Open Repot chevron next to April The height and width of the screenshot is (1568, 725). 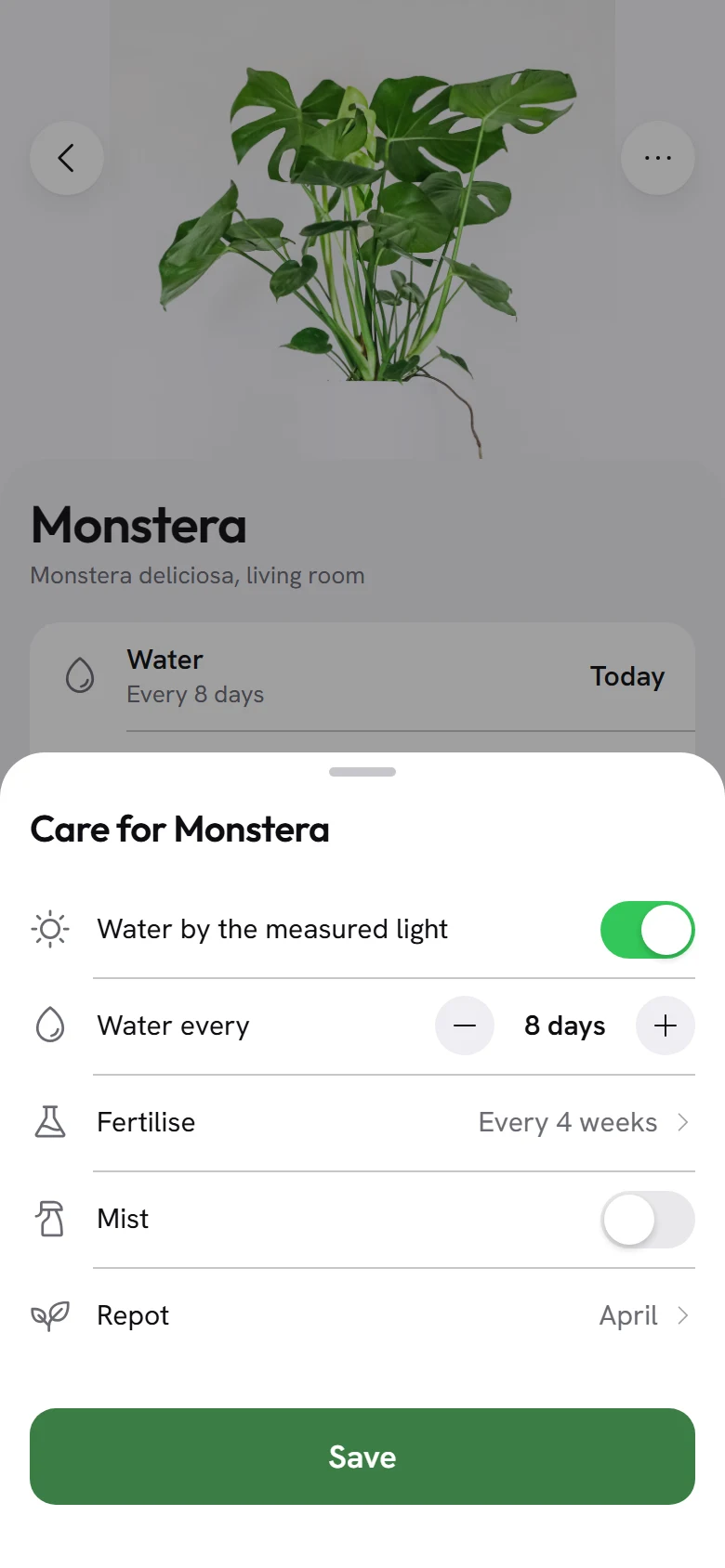pyautogui.click(x=683, y=1315)
